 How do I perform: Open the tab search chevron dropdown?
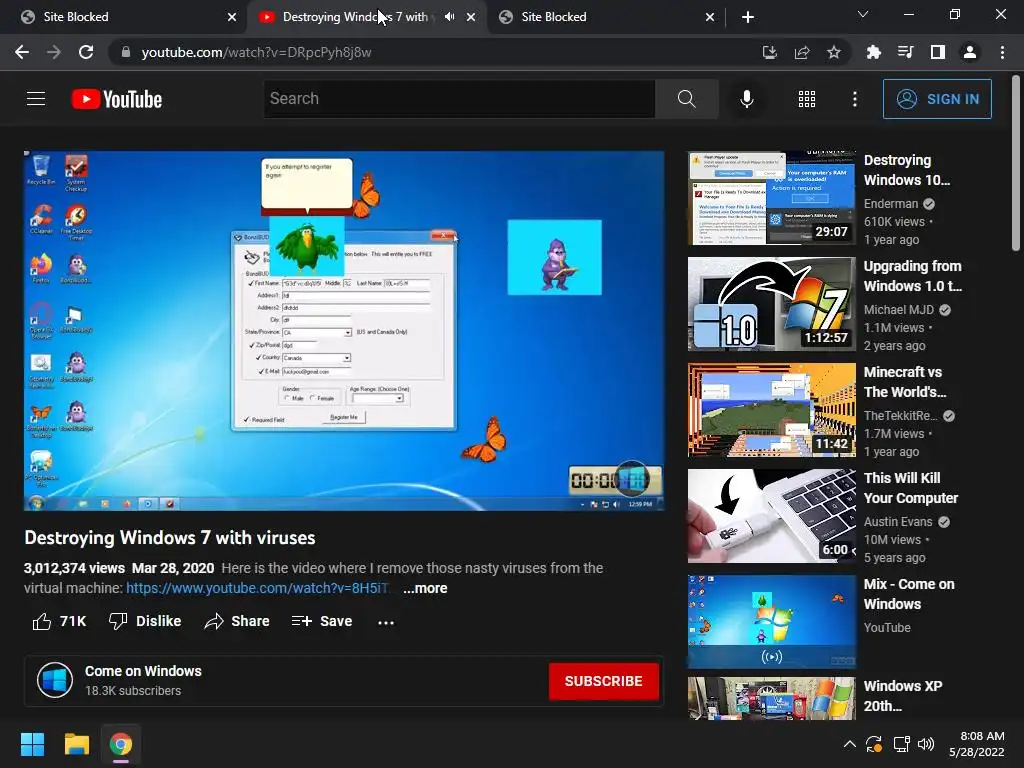[863, 14]
